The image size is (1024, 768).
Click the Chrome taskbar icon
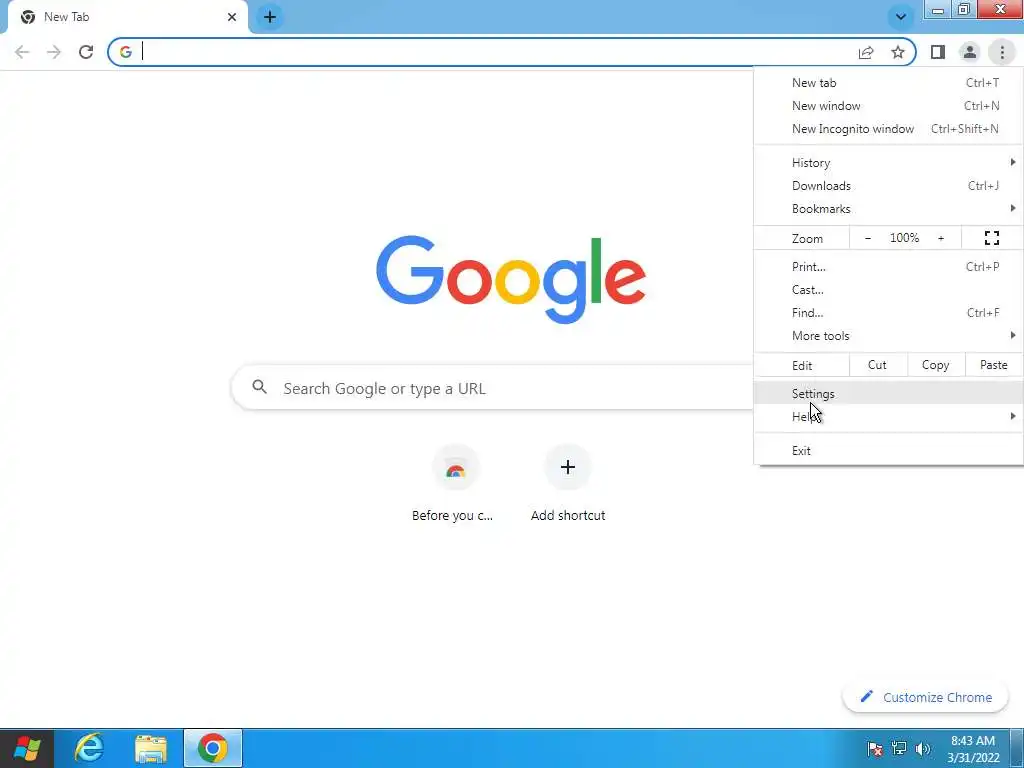pyautogui.click(x=213, y=748)
